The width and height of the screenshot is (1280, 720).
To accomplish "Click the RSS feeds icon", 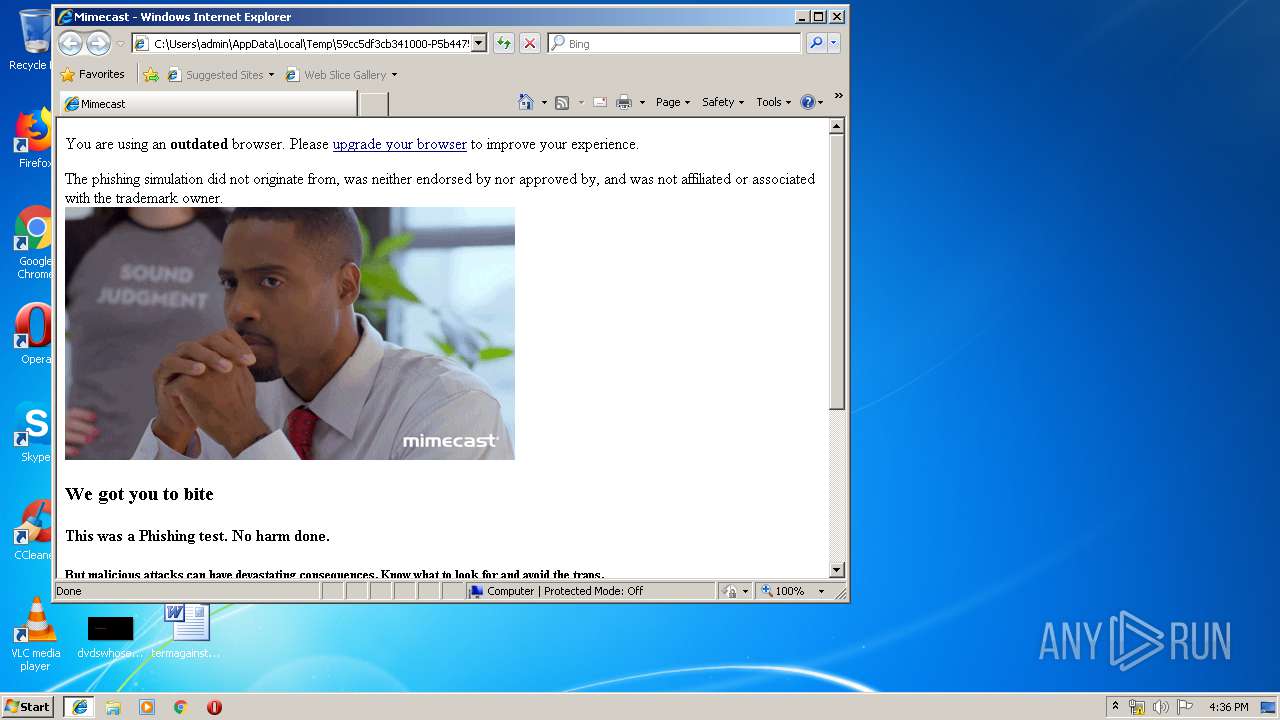I will (x=562, y=102).
